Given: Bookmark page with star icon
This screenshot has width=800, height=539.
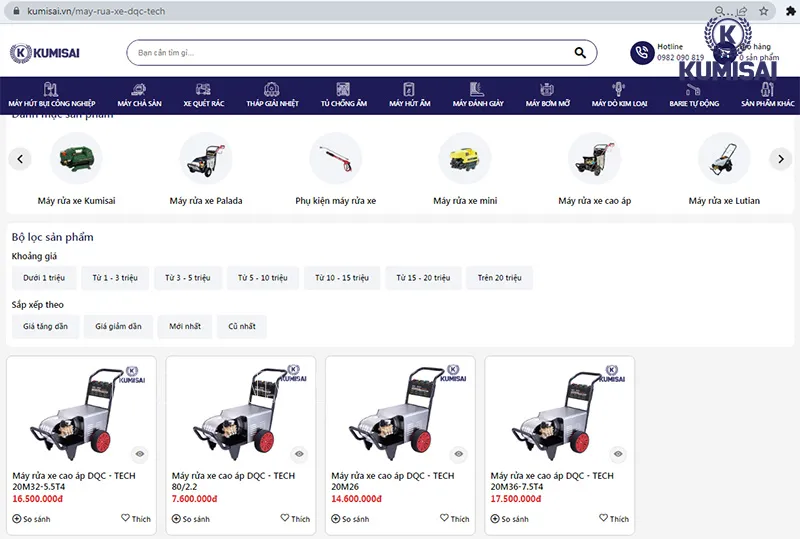Looking at the screenshot, I should tap(763, 11).
